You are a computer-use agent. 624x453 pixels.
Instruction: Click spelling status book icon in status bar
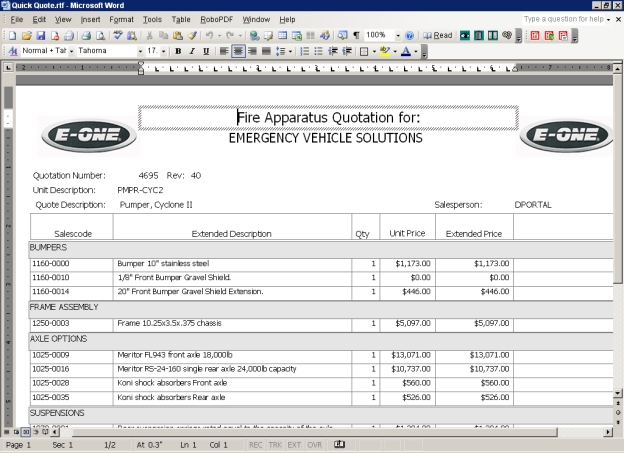click(339, 444)
